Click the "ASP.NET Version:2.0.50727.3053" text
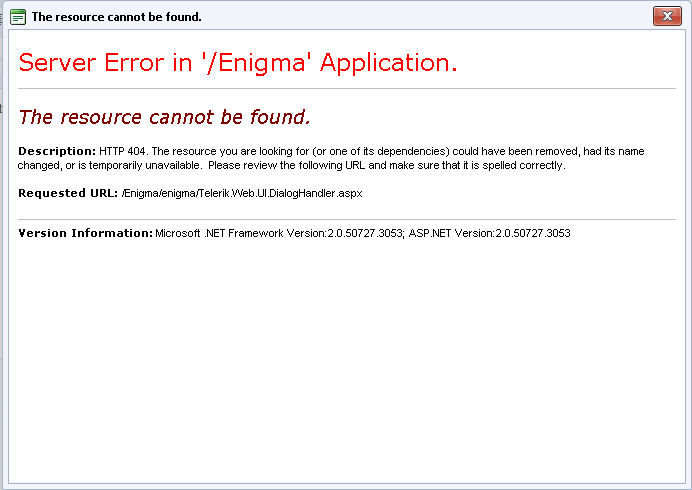The height and width of the screenshot is (490, 692). (490, 233)
